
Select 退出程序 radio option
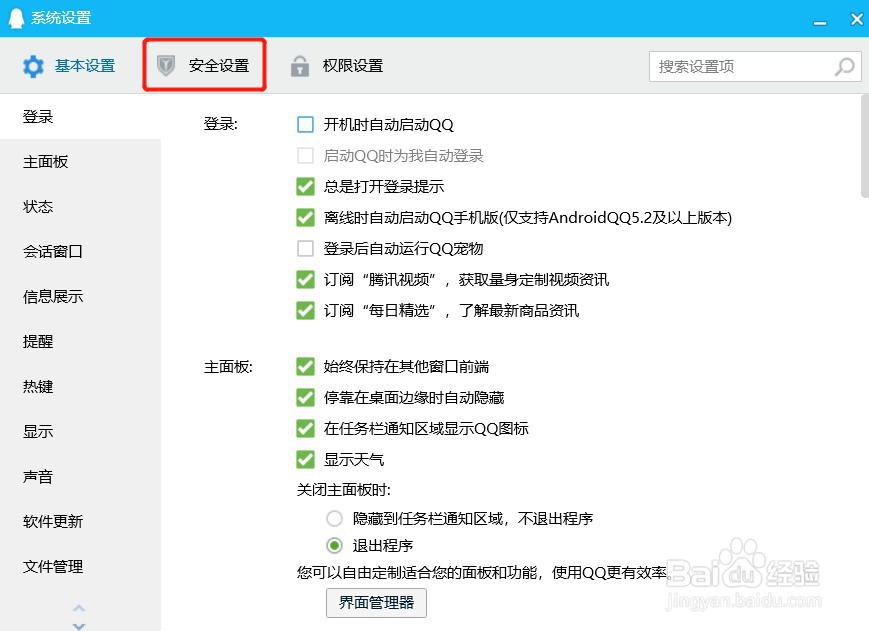[x=334, y=546]
